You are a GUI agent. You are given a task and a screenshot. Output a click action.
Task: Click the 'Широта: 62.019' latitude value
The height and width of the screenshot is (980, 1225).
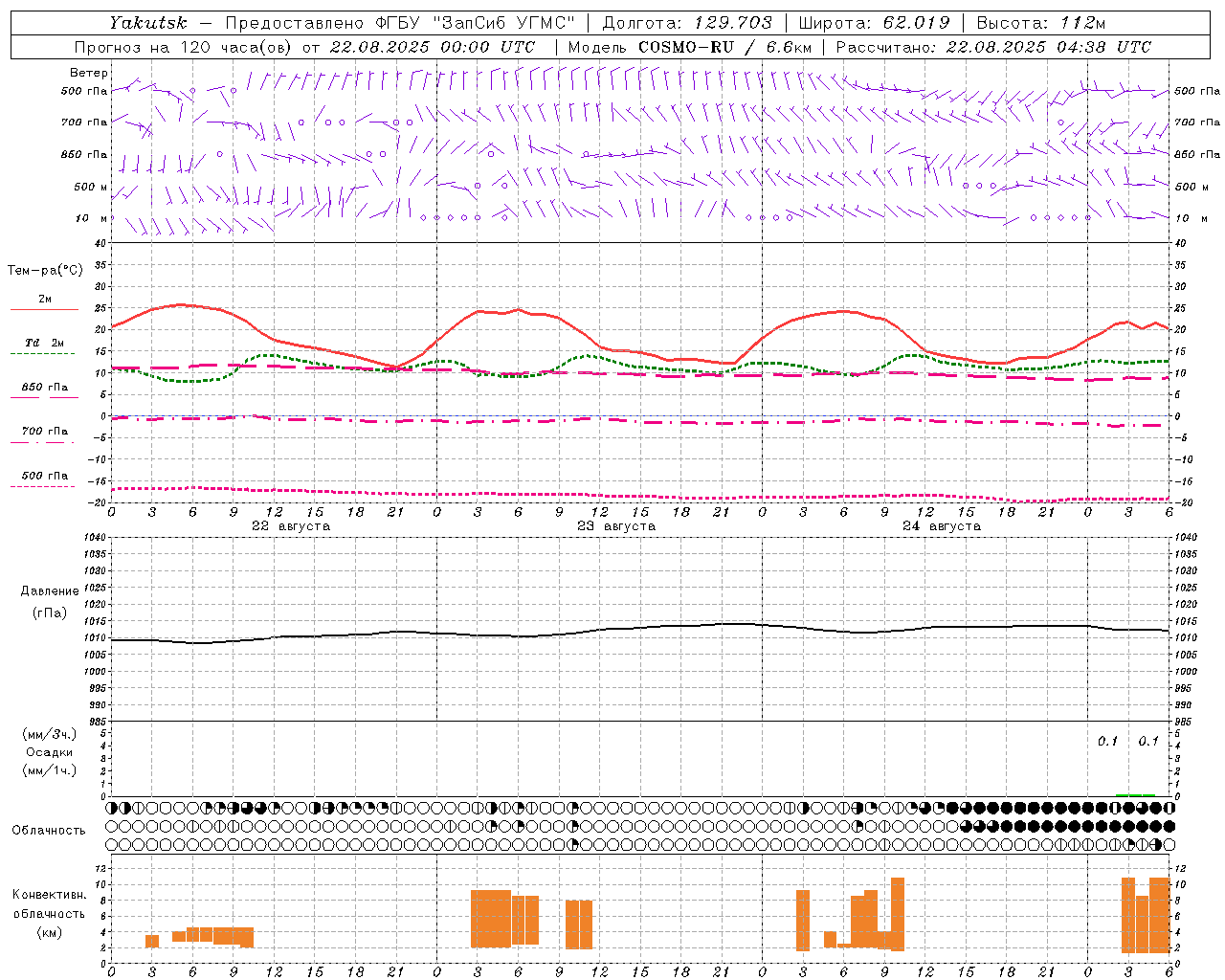tap(874, 23)
